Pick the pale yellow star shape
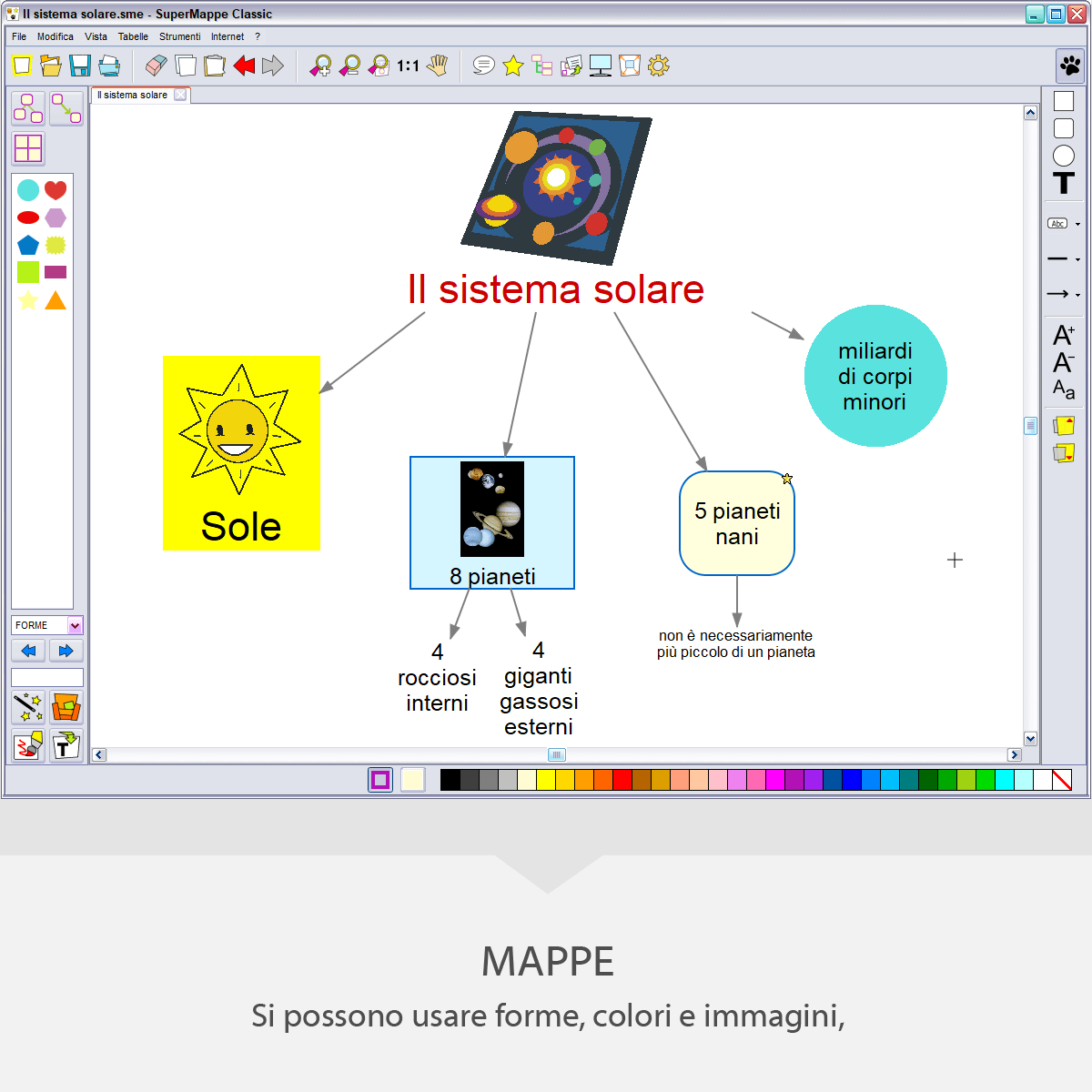1092x1092 pixels. 28,299
